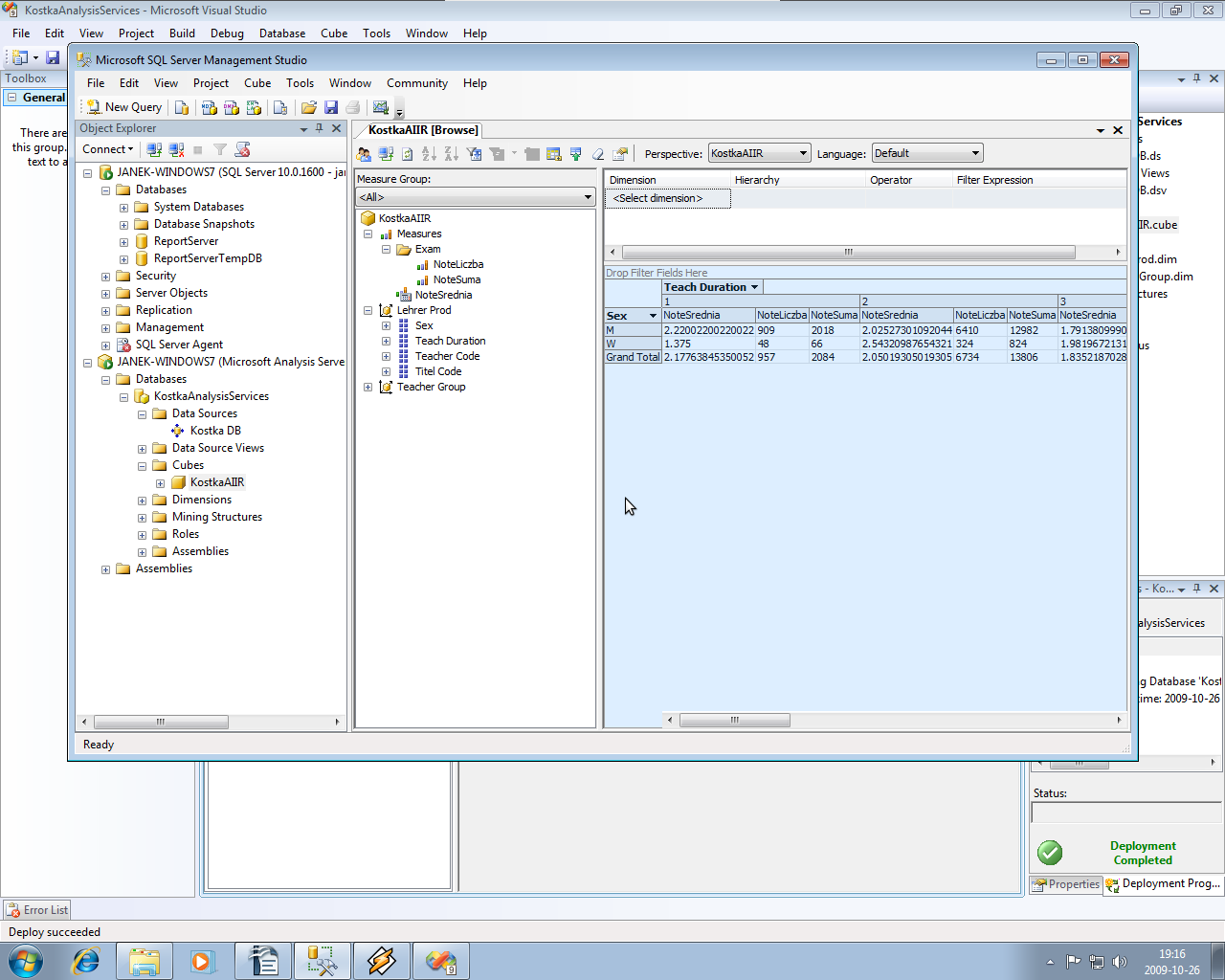Collapse the Lehrer Prod dimension
This screenshot has width=1225, height=980.
(x=367, y=310)
